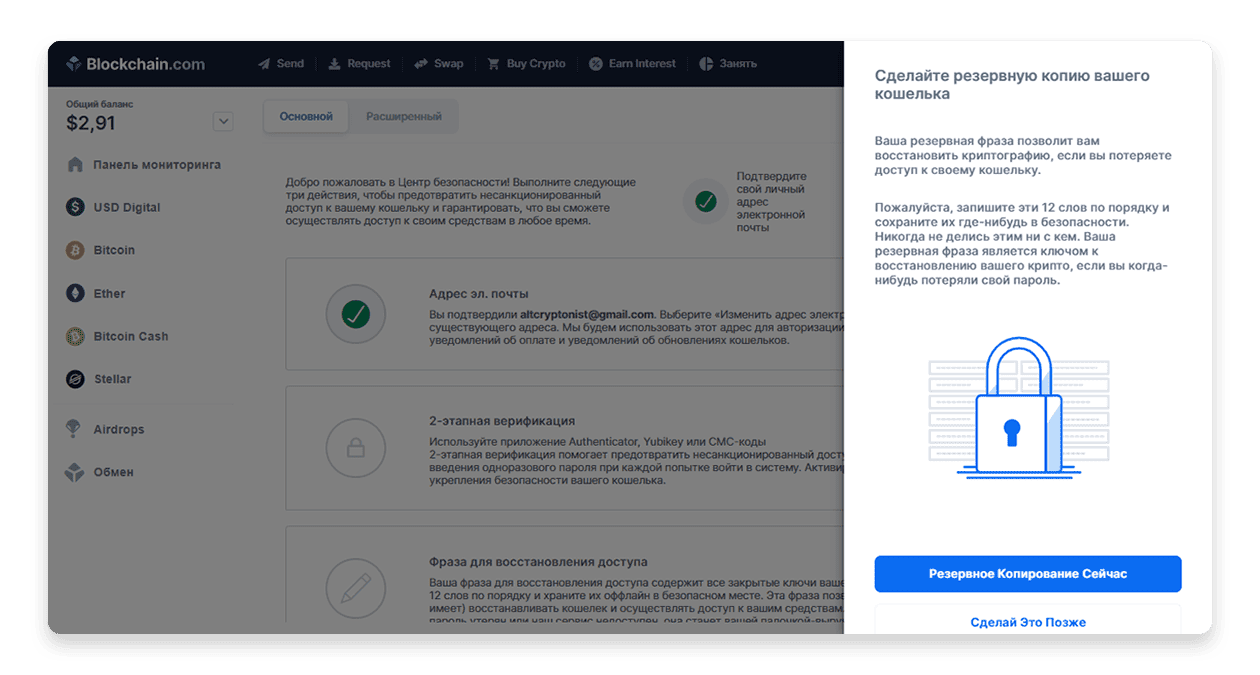This screenshot has width=1260, height=675.
Task: Click the Сделай Это Позже button
Action: [1028, 622]
